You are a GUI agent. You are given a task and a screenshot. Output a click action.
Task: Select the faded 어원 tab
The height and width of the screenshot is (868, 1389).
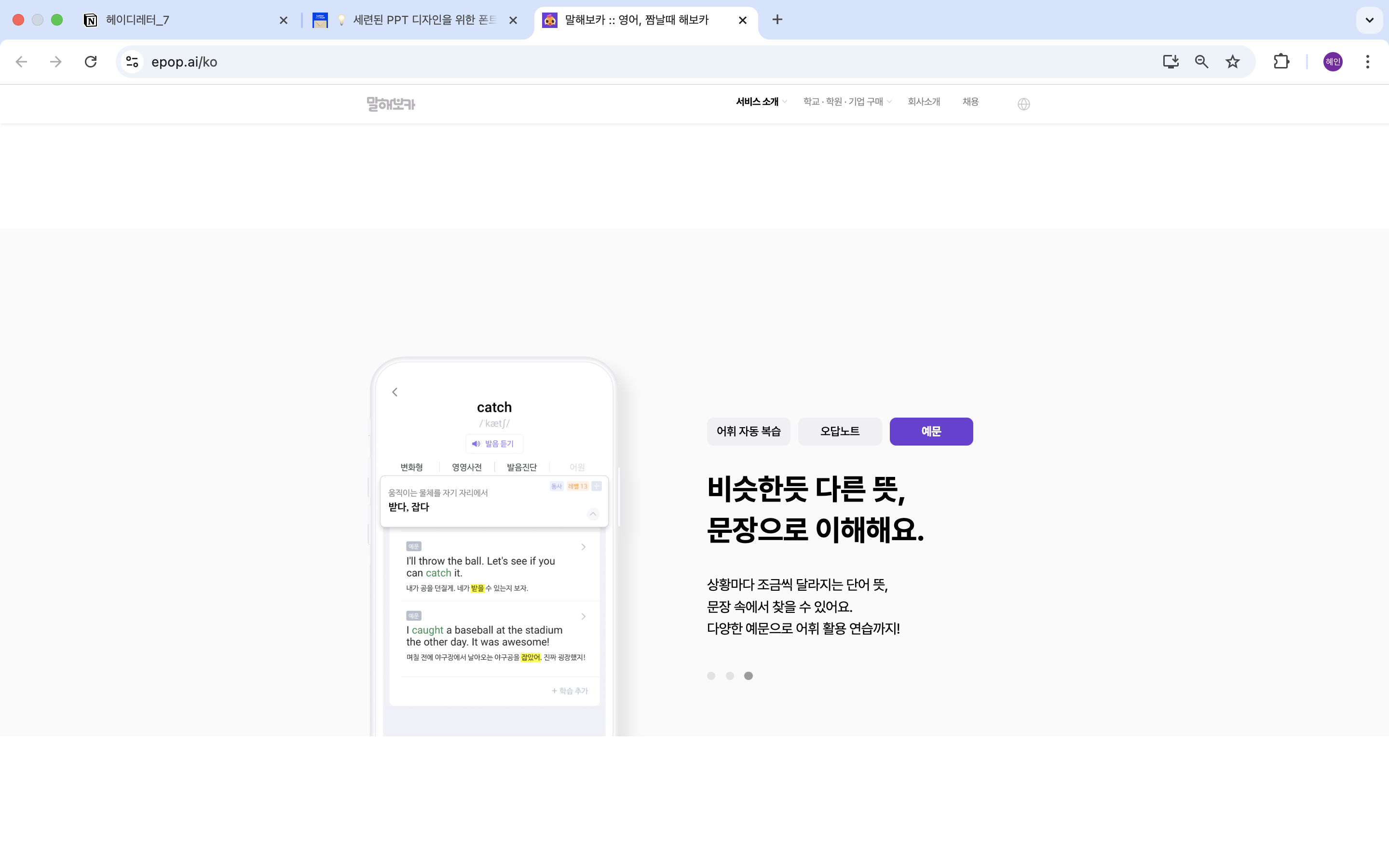pyautogui.click(x=577, y=467)
